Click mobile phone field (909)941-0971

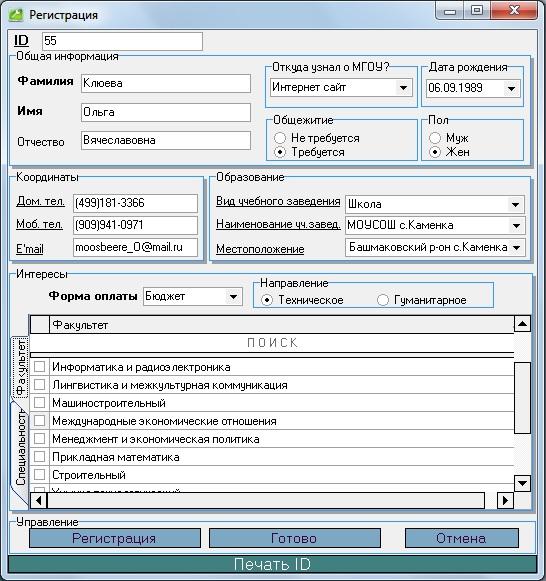(x=135, y=225)
